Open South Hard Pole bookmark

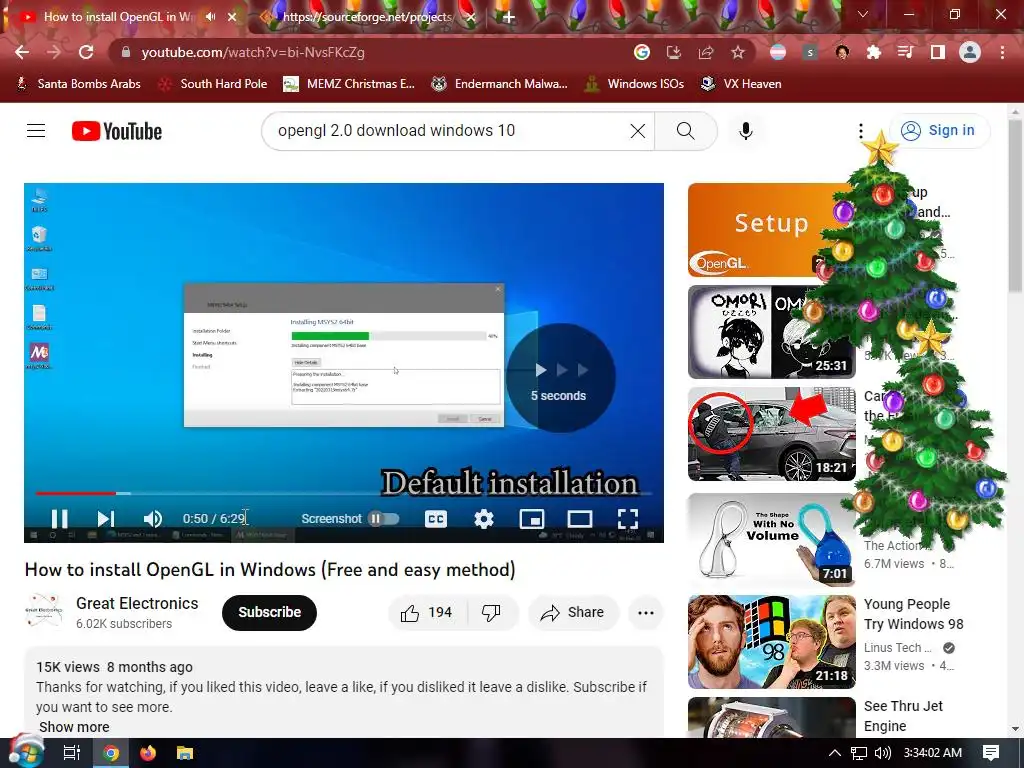coord(214,84)
